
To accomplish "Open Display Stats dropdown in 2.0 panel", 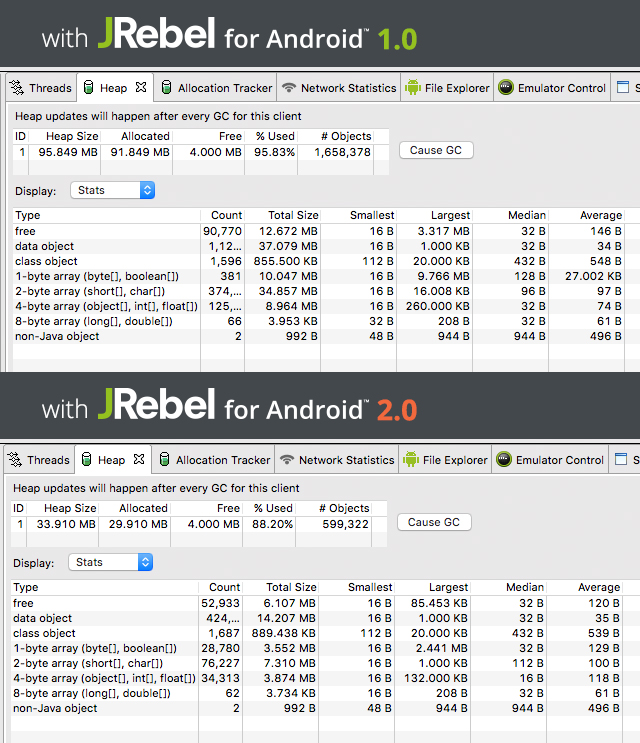I will (x=111, y=562).
